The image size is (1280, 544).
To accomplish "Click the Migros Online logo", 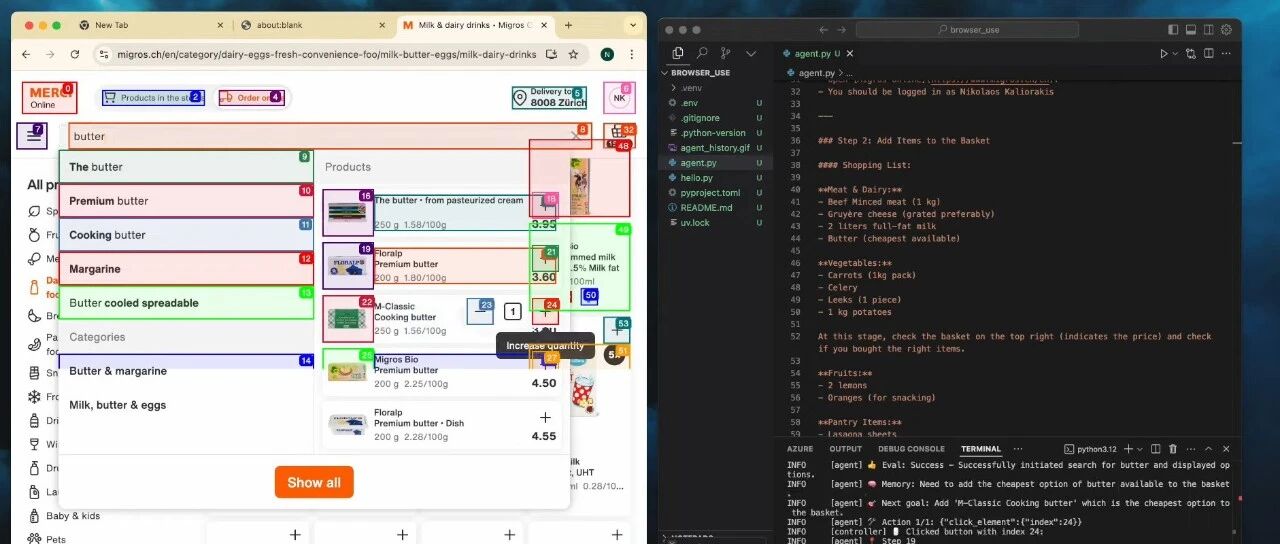I will (48, 98).
